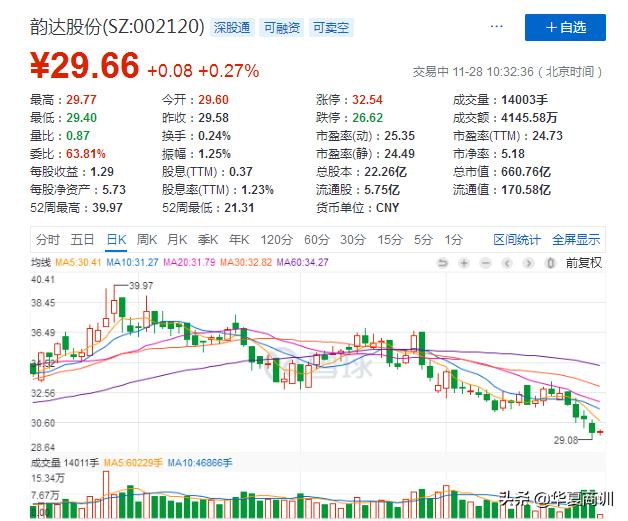Click the 深股通 tag

[x=232, y=28]
